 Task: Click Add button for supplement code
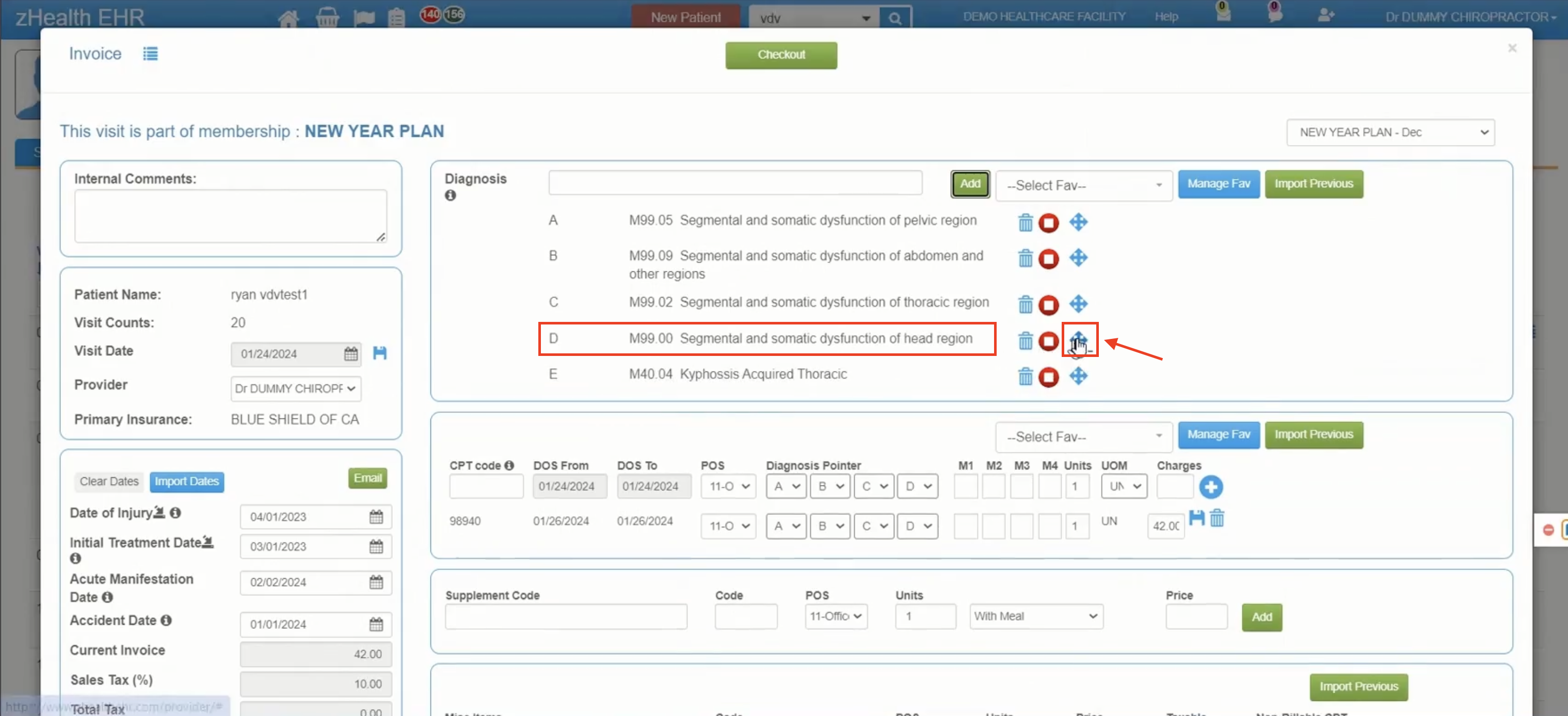1262,617
